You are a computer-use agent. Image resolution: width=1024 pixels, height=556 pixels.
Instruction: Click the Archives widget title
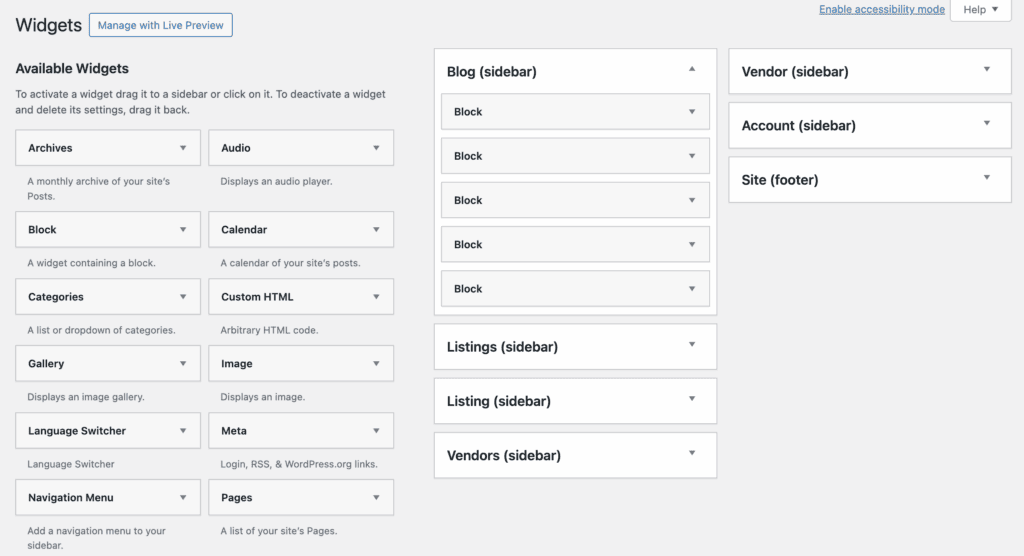point(50,148)
